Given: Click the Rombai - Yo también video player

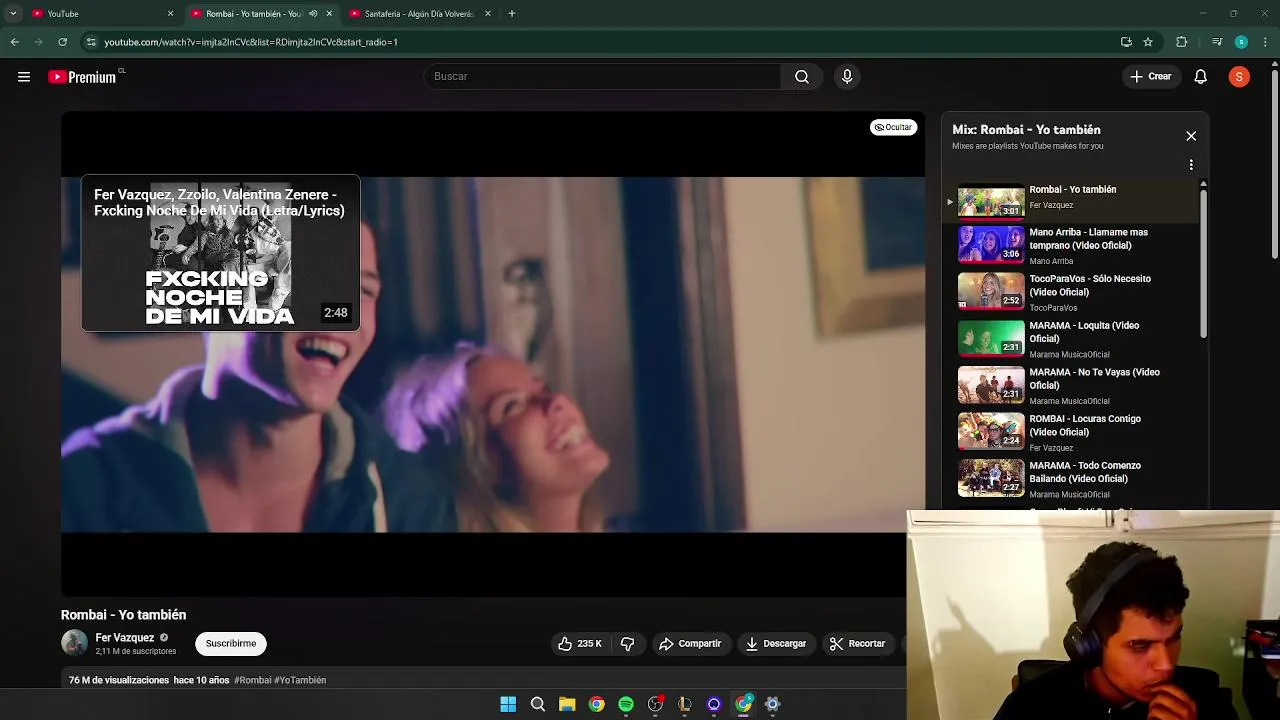Looking at the screenshot, I should [x=493, y=354].
